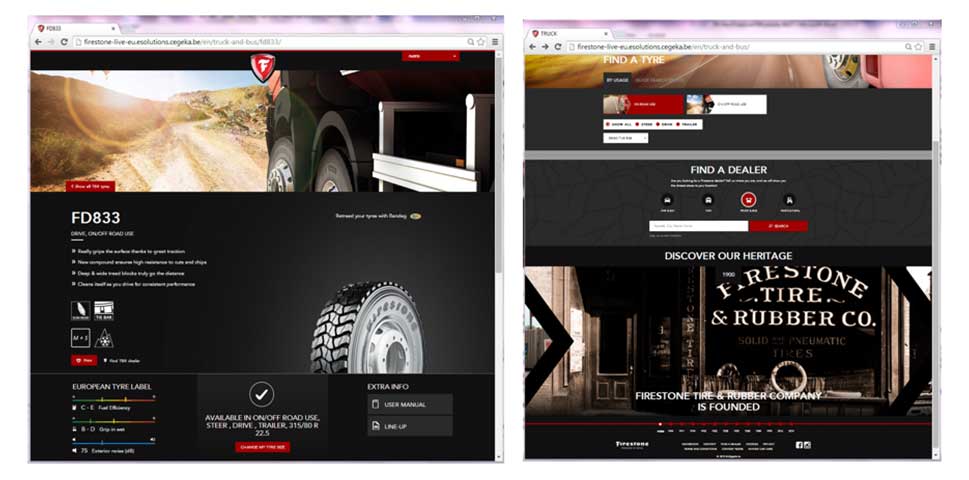The image size is (969, 480).
Task: Select the first 1900 heritage timeline dot
Action: click(660, 424)
